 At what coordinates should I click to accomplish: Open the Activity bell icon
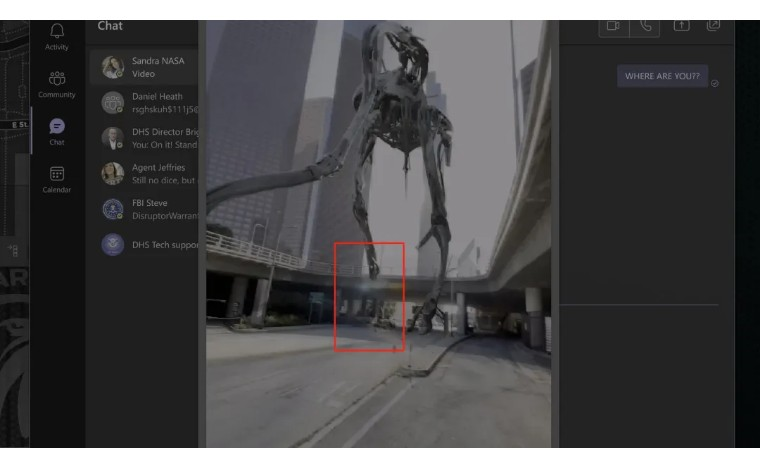point(57,35)
